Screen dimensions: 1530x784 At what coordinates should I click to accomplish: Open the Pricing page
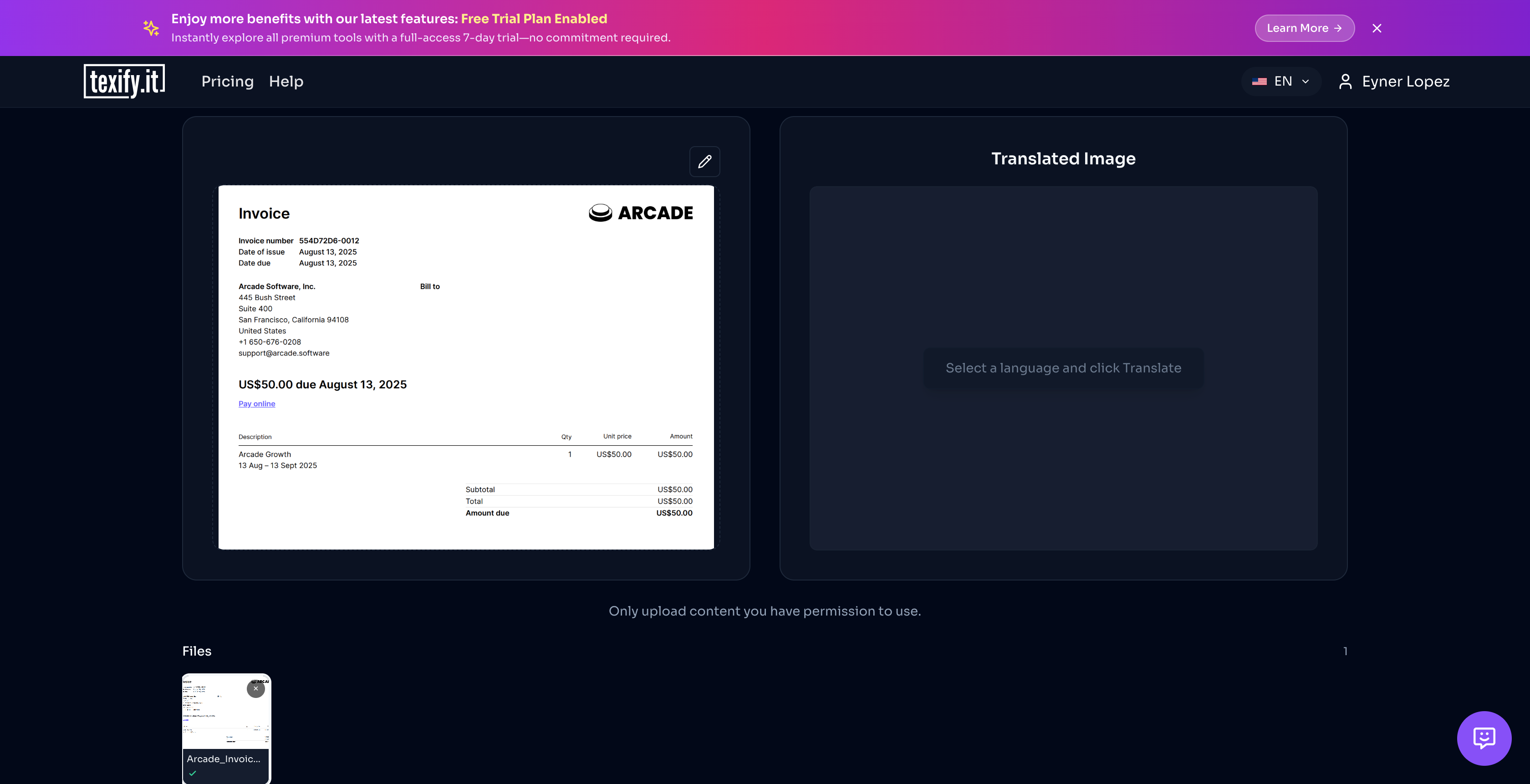[x=228, y=81]
